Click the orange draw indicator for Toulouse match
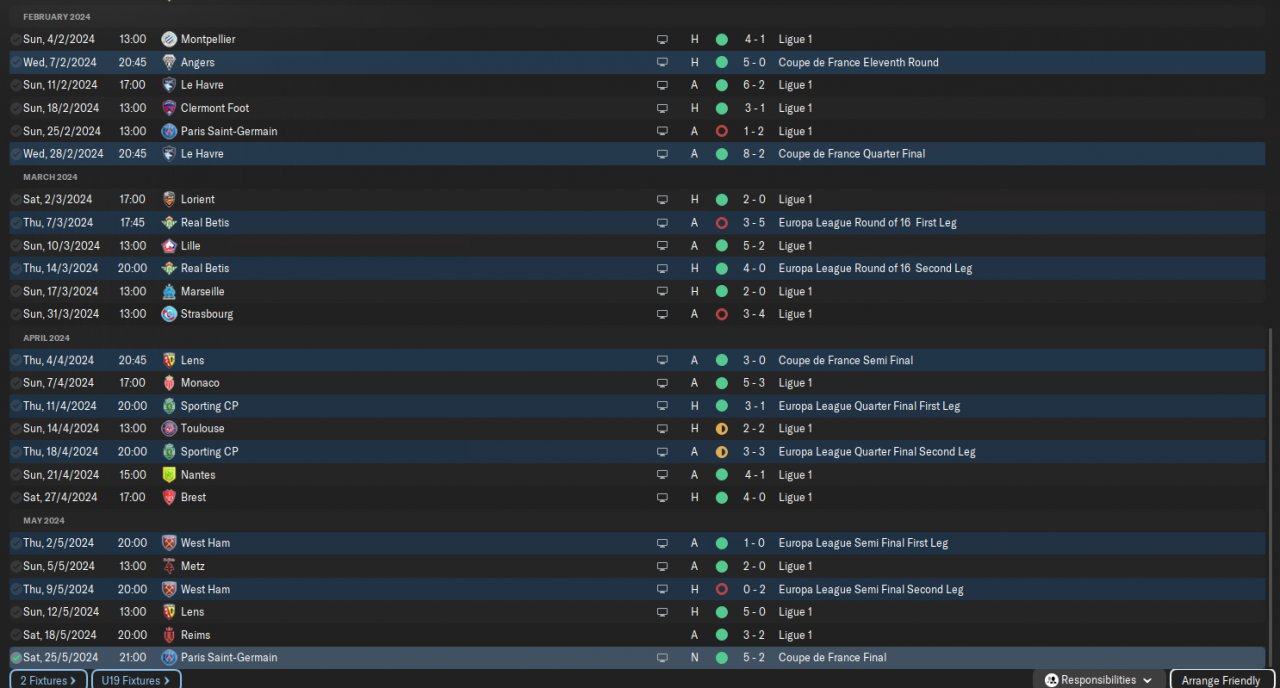 (721, 429)
